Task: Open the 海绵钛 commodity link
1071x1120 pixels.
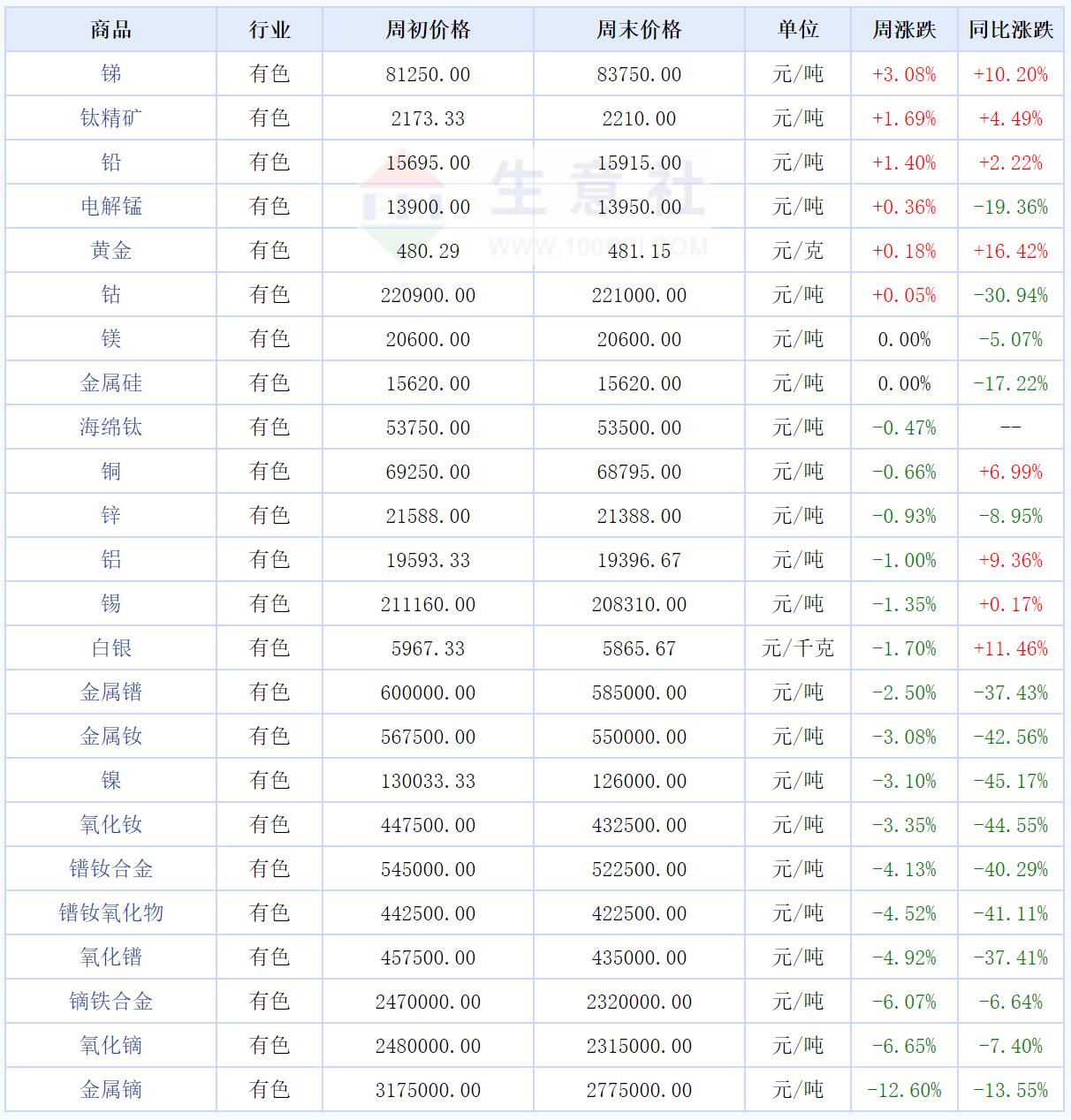Action: coord(110,428)
